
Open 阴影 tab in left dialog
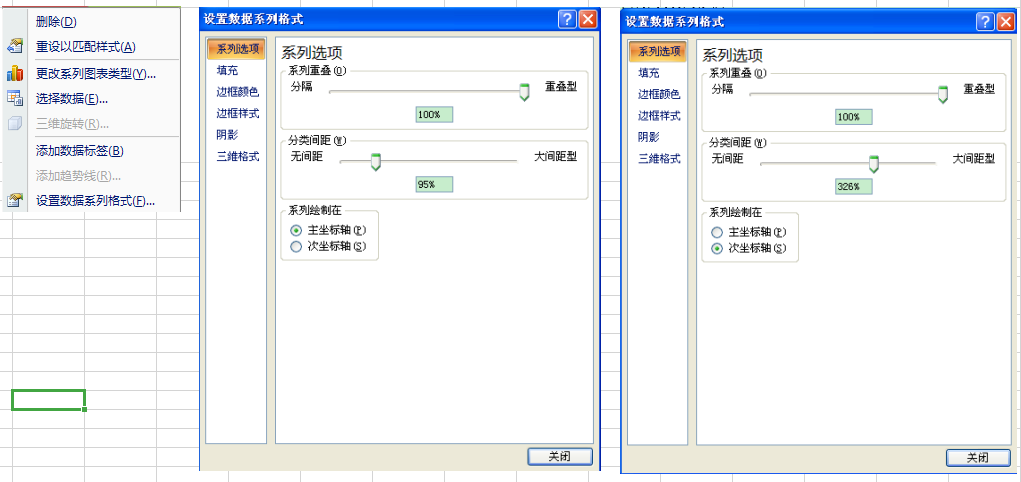tap(227, 135)
